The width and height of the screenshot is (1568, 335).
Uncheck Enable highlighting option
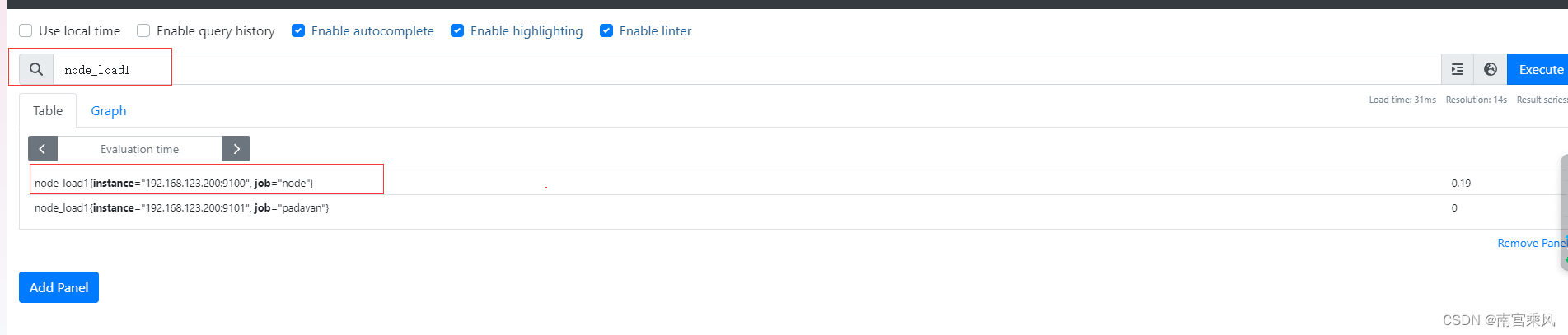pos(457,30)
